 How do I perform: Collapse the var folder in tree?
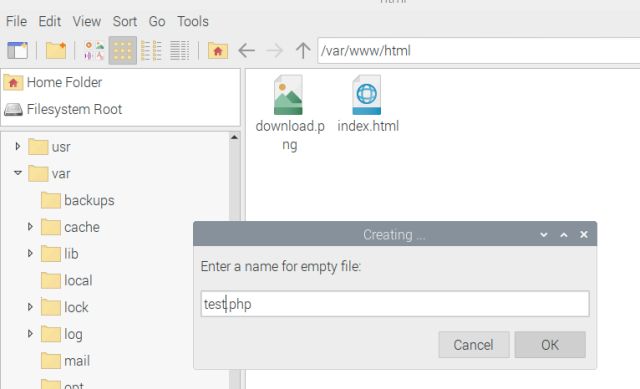(18, 173)
